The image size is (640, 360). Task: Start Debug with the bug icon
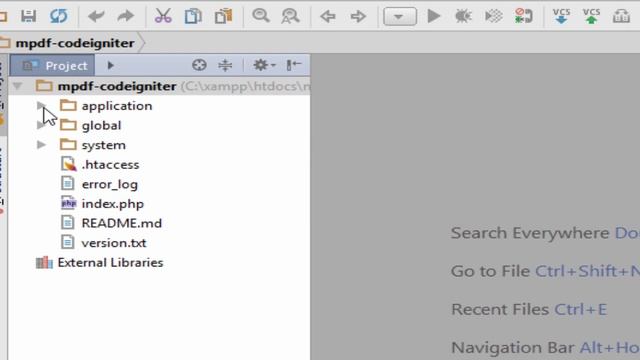pyautogui.click(x=463, y=16)
